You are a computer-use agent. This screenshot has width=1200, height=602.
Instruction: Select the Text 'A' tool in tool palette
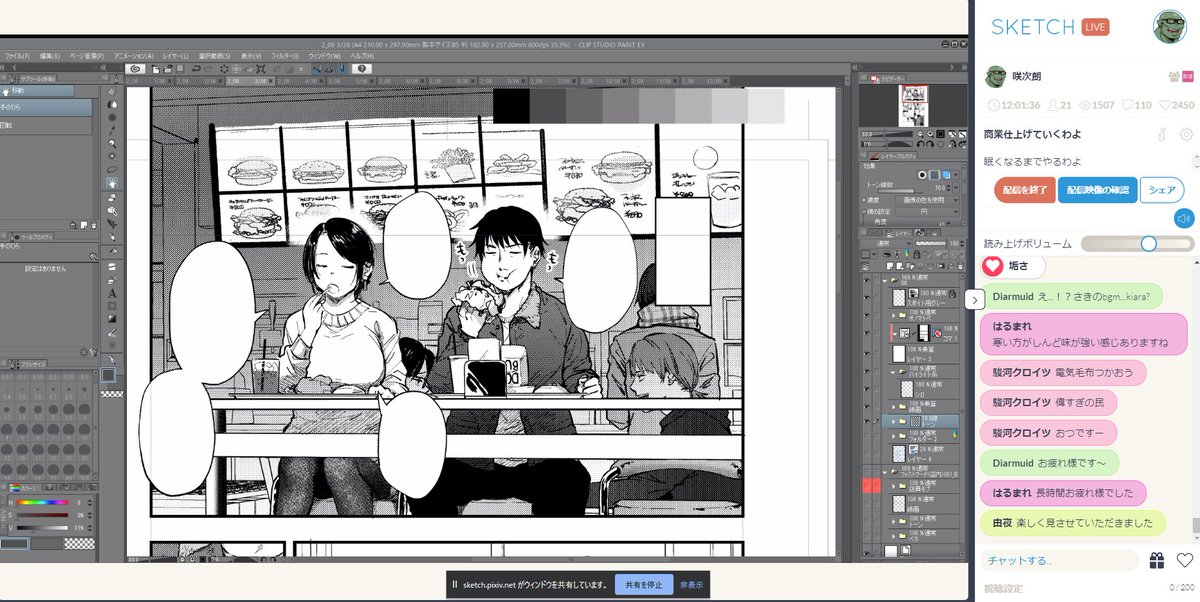(x=112, y=293)
